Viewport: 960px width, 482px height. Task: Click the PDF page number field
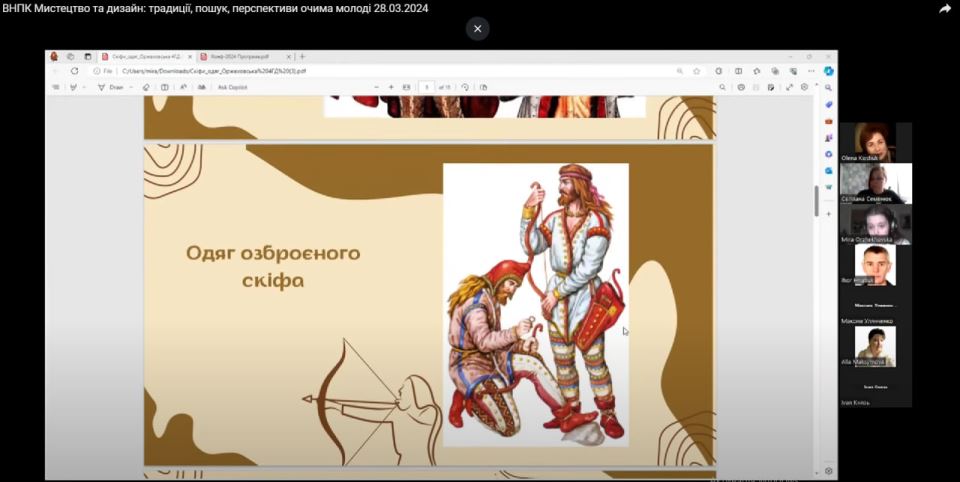pyautogui.click(x=427, y=87)
